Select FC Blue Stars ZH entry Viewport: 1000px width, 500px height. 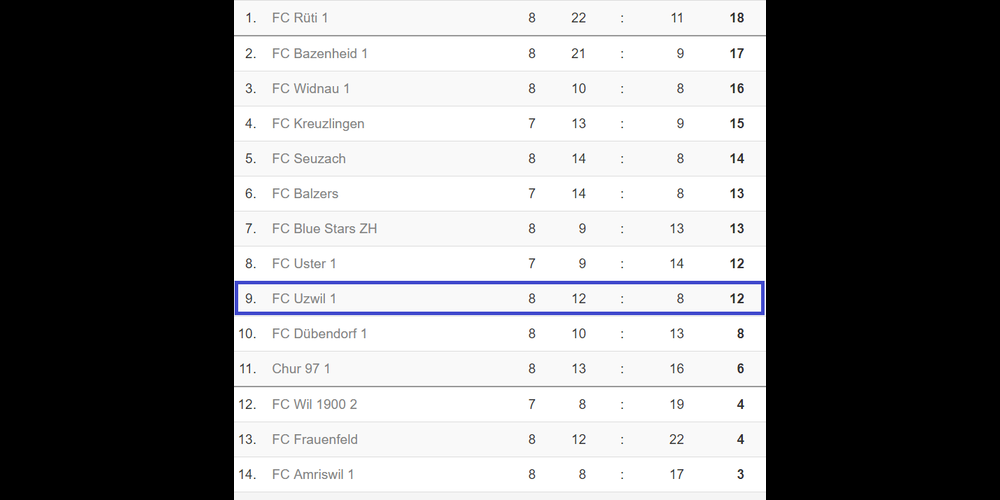tap(324, 228)
